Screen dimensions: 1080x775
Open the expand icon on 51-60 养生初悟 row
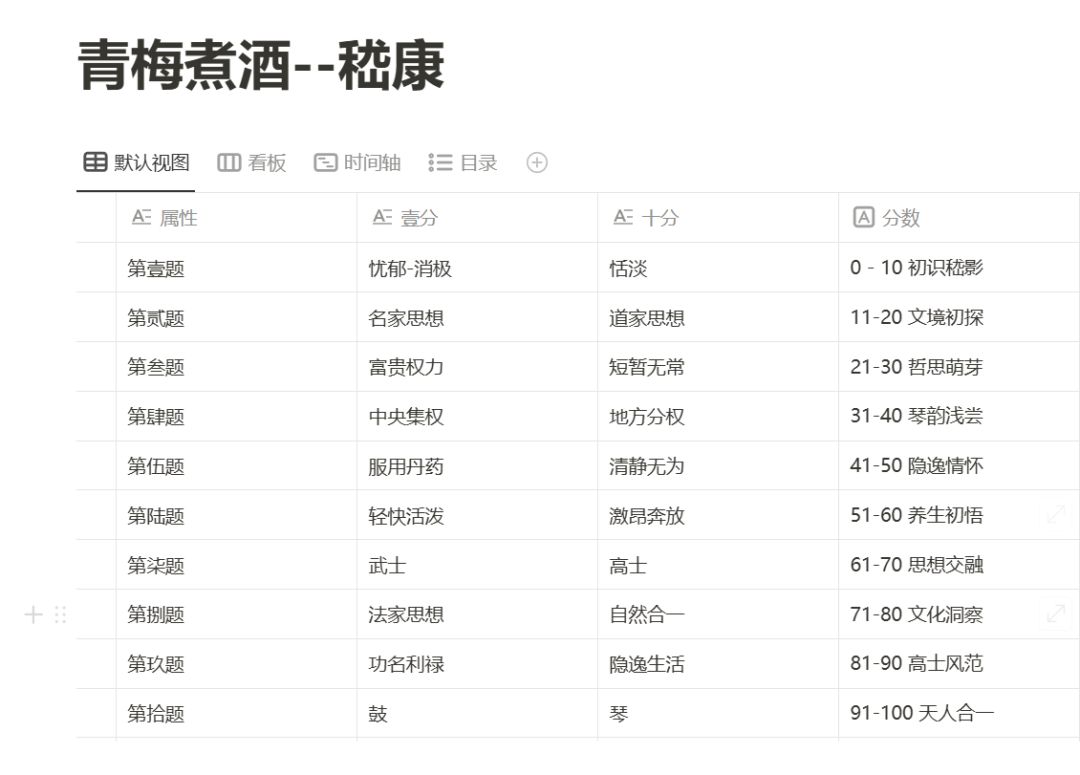click(1055, 514)
